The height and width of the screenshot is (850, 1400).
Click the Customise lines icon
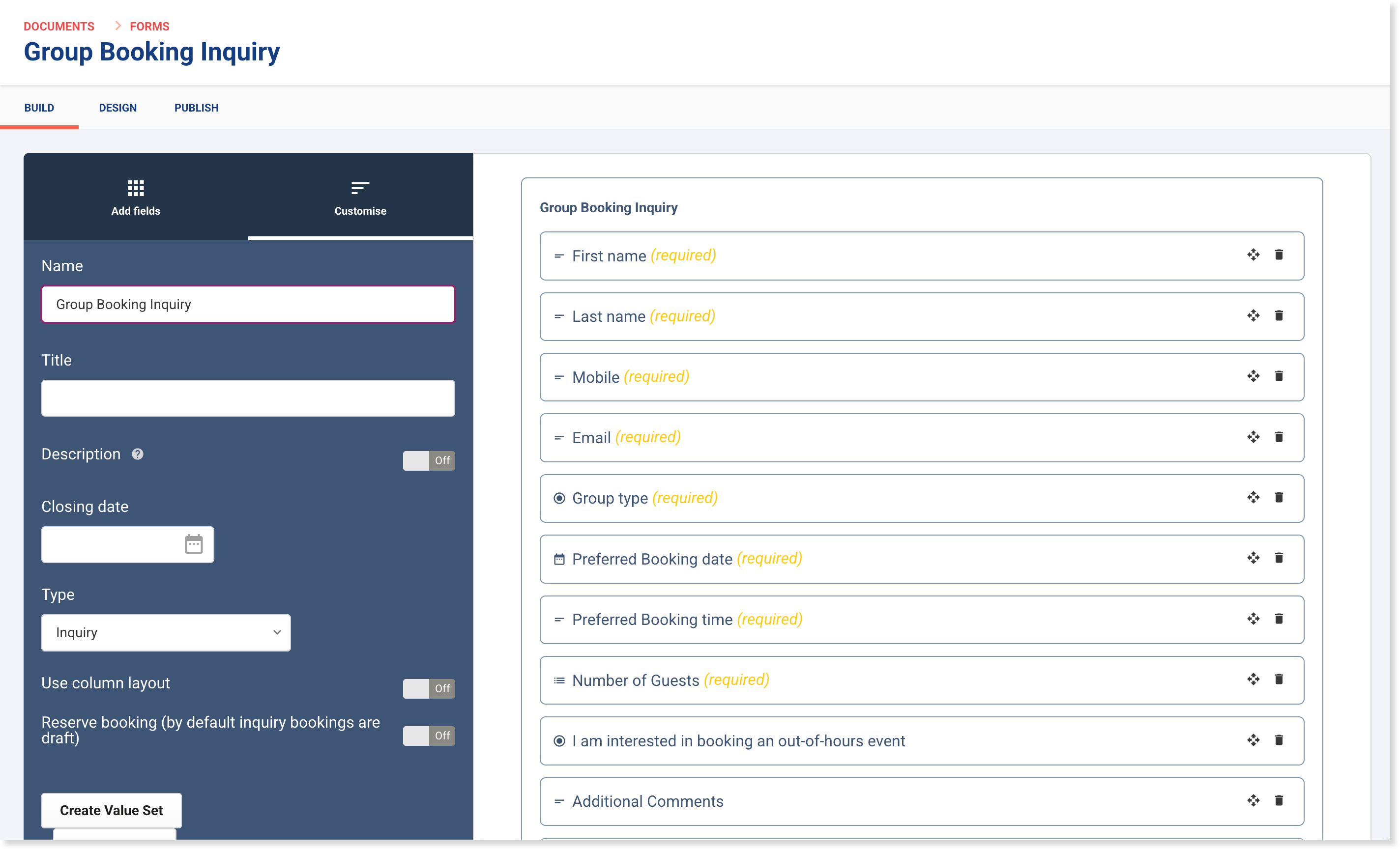pyautogui.click(x=360, y=187)
